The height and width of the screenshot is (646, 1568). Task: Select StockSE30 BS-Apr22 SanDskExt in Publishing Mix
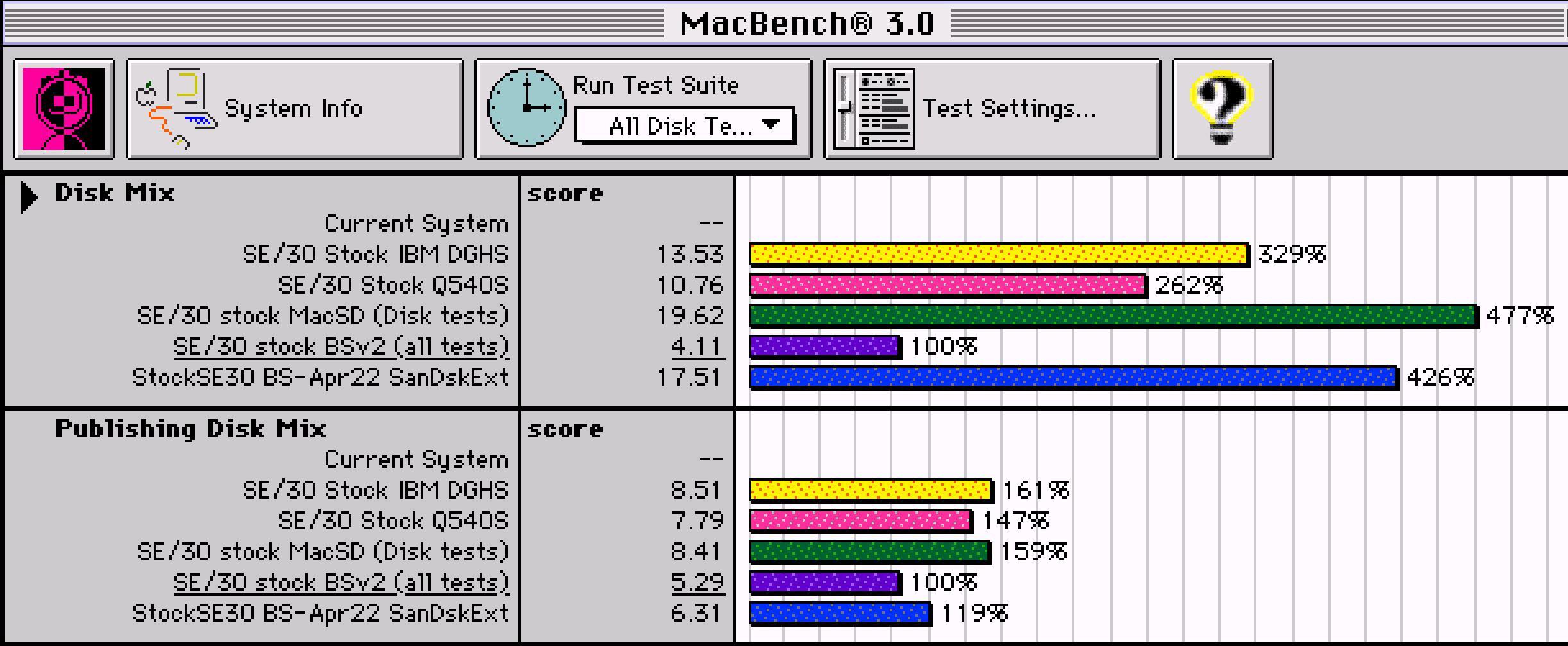tap(321, 613)
